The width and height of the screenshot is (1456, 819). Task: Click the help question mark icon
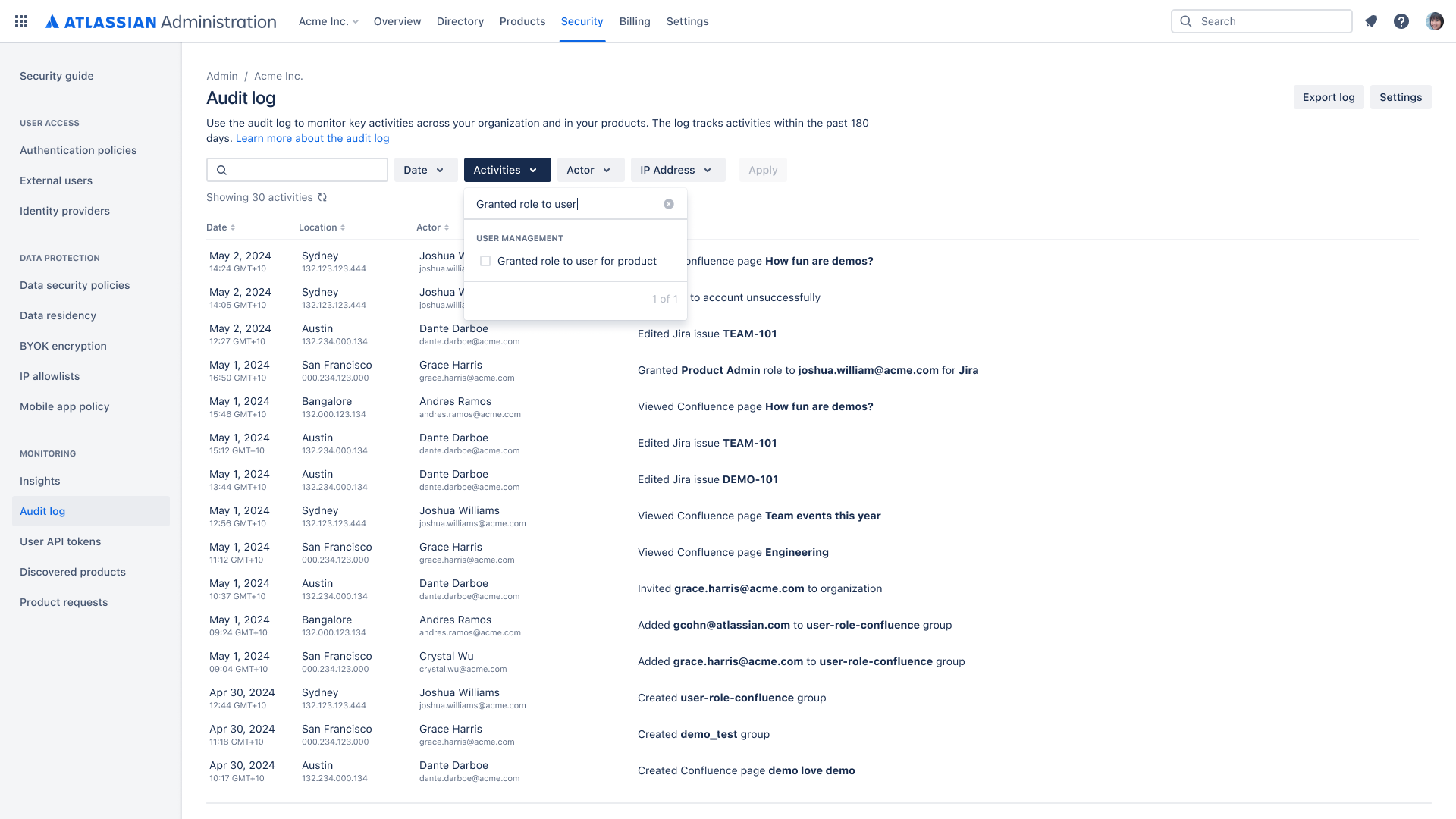pyautogui.click(x=1401, y=21)
